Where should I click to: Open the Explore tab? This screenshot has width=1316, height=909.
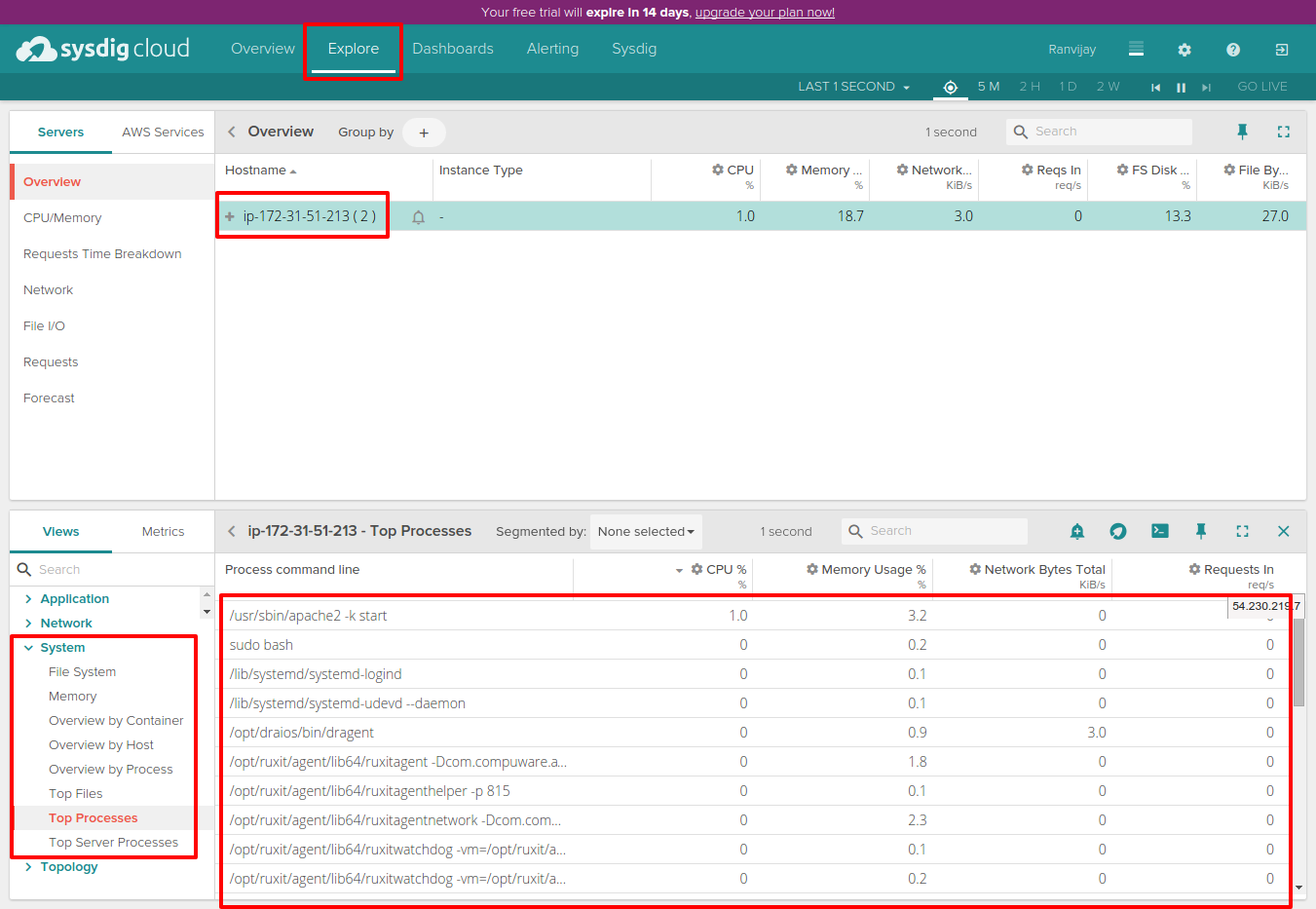354,49
